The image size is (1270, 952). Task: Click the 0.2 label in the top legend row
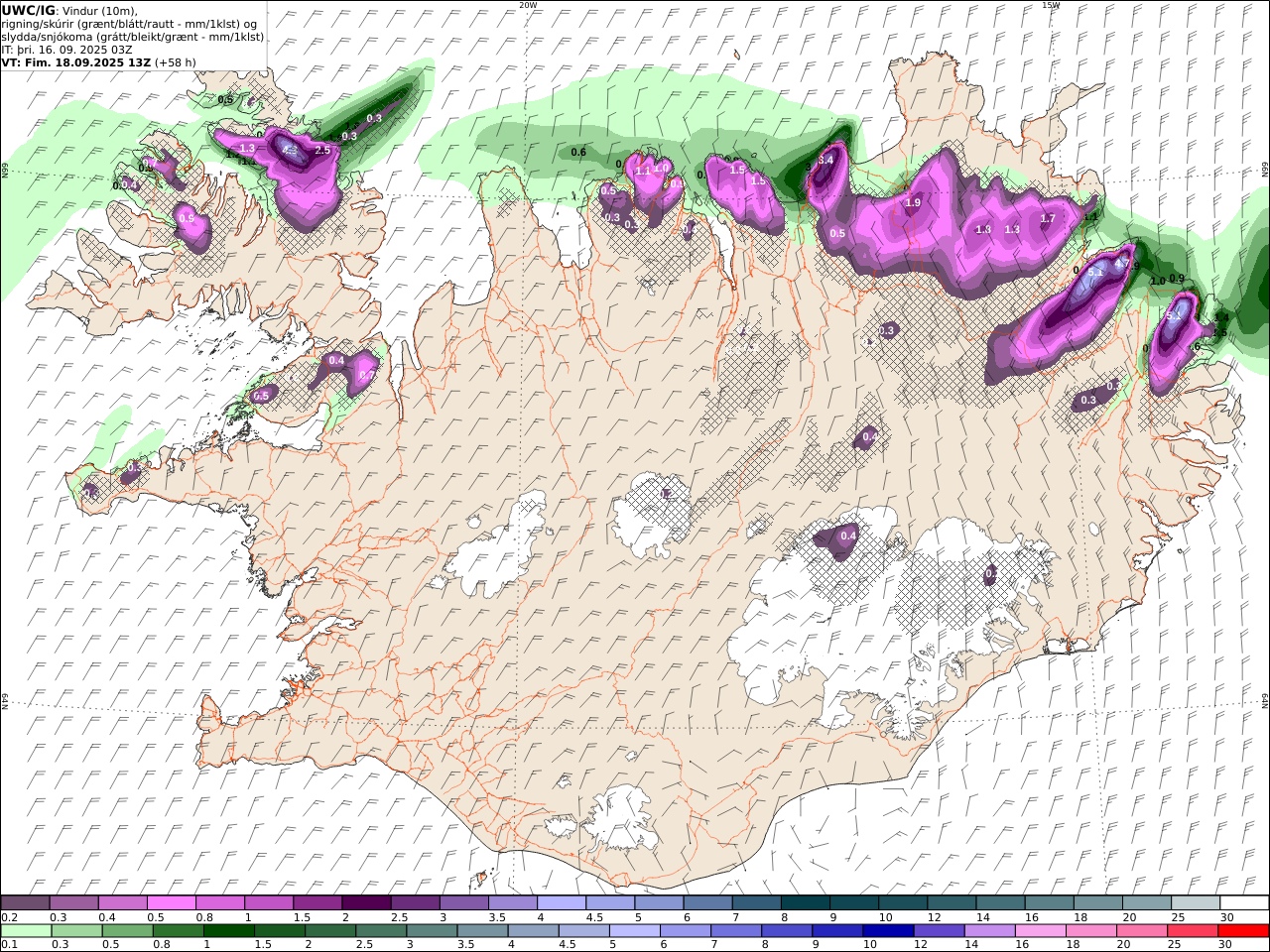(x=9, y=917)
